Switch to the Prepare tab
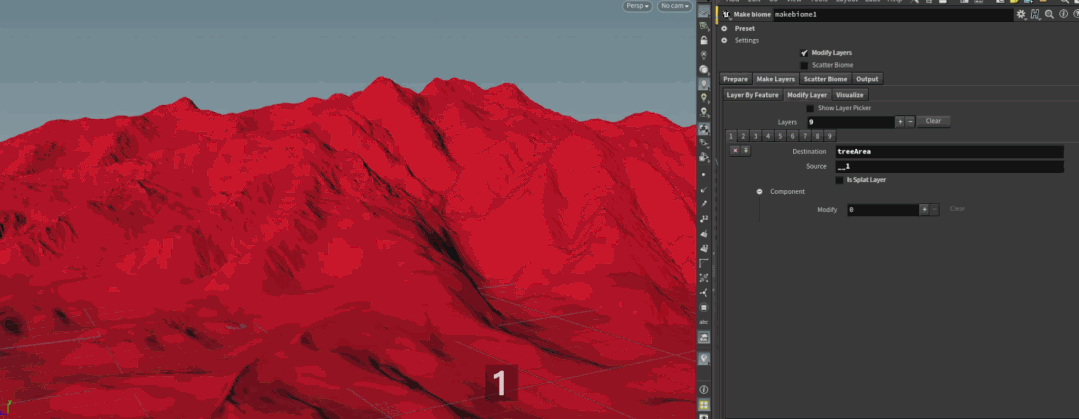This screenshot has width=1079, height=419. point(735,79)
